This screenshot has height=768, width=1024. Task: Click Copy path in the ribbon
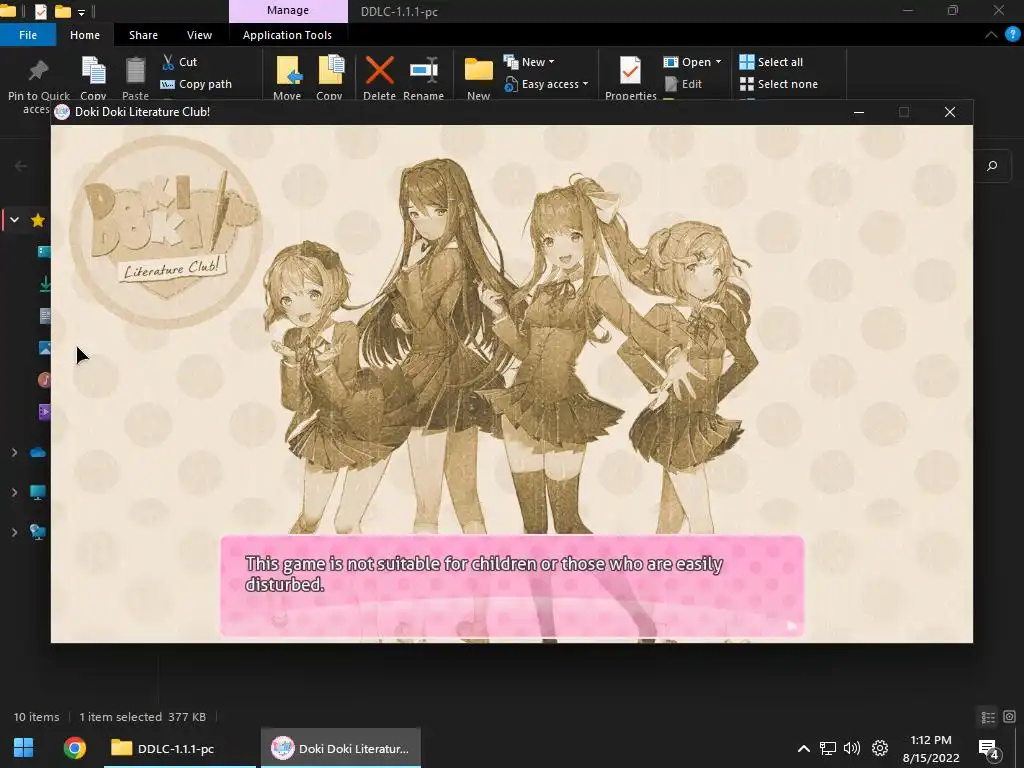(196, 84)
